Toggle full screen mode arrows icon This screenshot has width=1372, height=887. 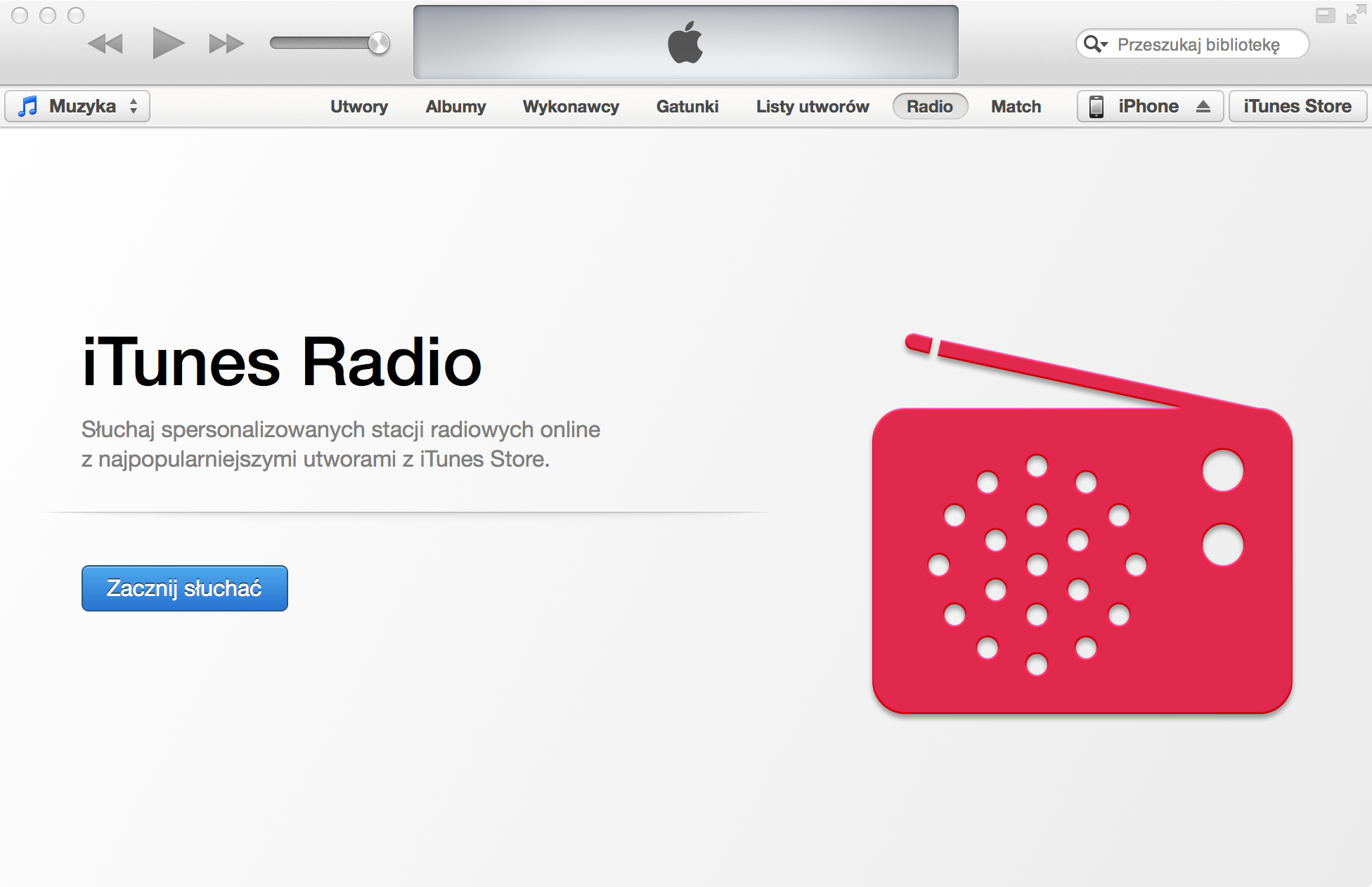[1356, 15]
